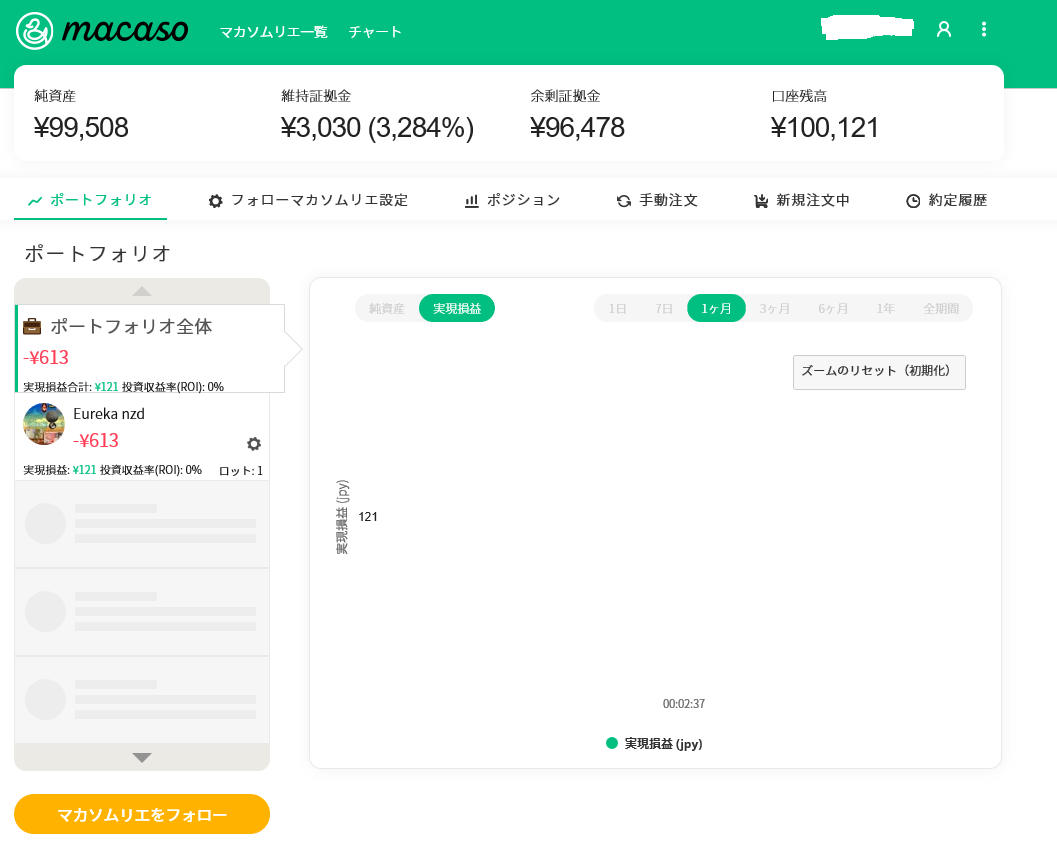This screenshot has height=846, width=1057.
Task: Click the macaso duck logo
Action: pos(35,31)
